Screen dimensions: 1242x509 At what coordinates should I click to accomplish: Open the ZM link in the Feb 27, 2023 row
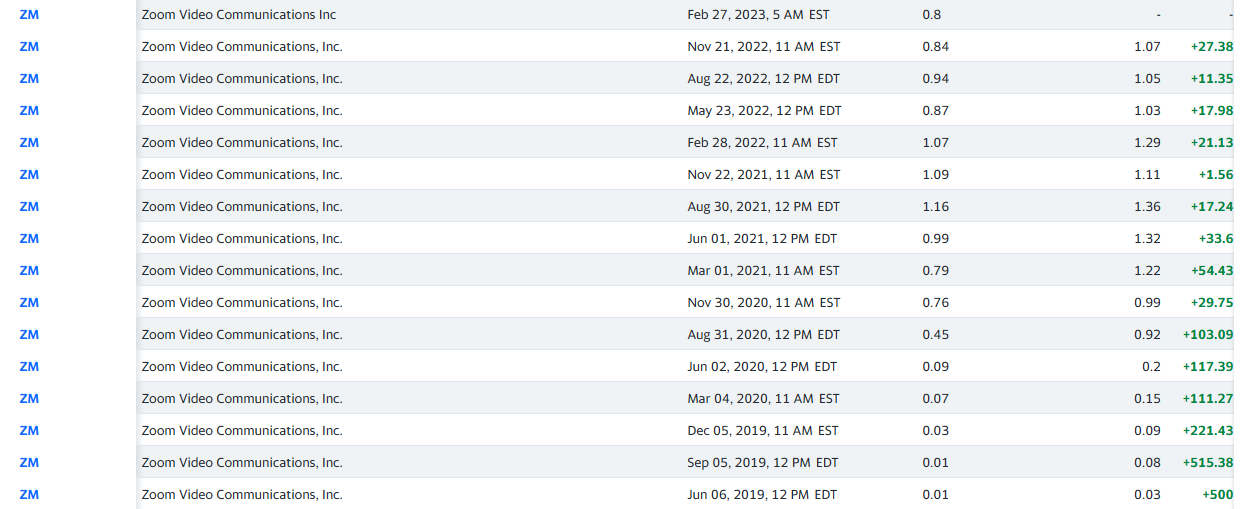(29, 15)
